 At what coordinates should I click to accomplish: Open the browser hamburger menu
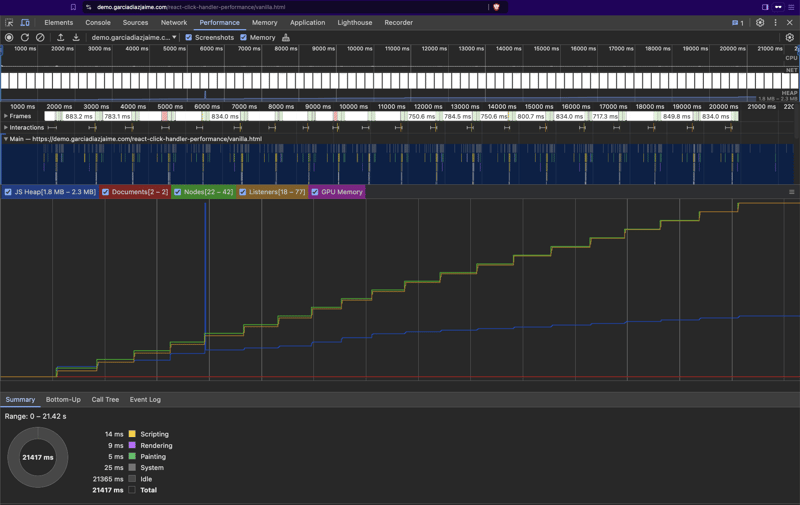click(791, 7)
